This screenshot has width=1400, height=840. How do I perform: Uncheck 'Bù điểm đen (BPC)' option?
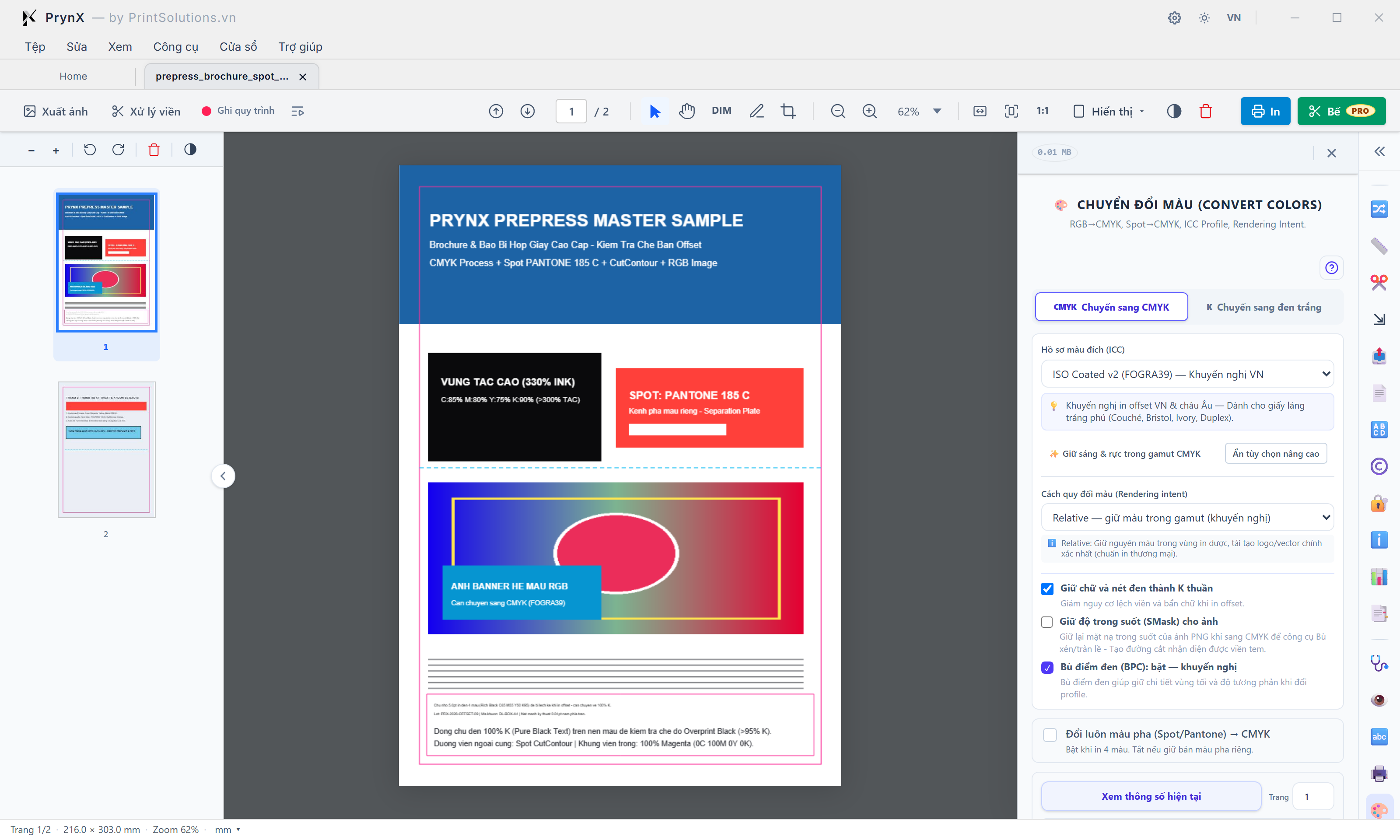point(1047,667)
